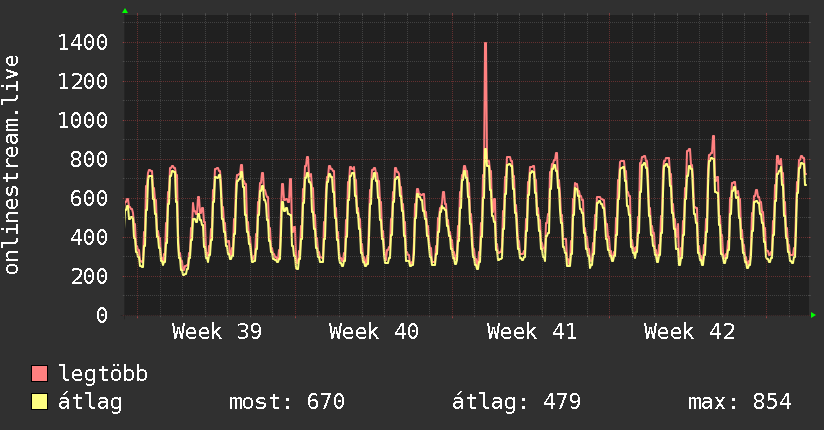Click the 1000 y-axis label
Screen dimensions: 824x430
(83, 120)
